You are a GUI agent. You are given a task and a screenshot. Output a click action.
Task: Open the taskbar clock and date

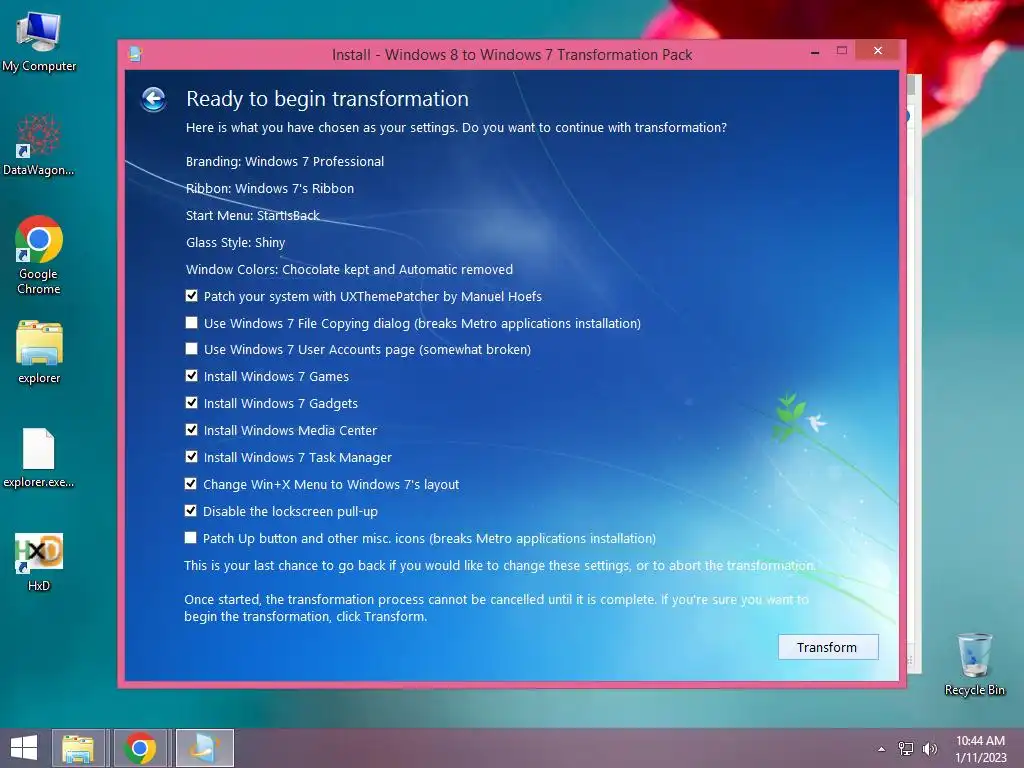(x=980, y=749)
